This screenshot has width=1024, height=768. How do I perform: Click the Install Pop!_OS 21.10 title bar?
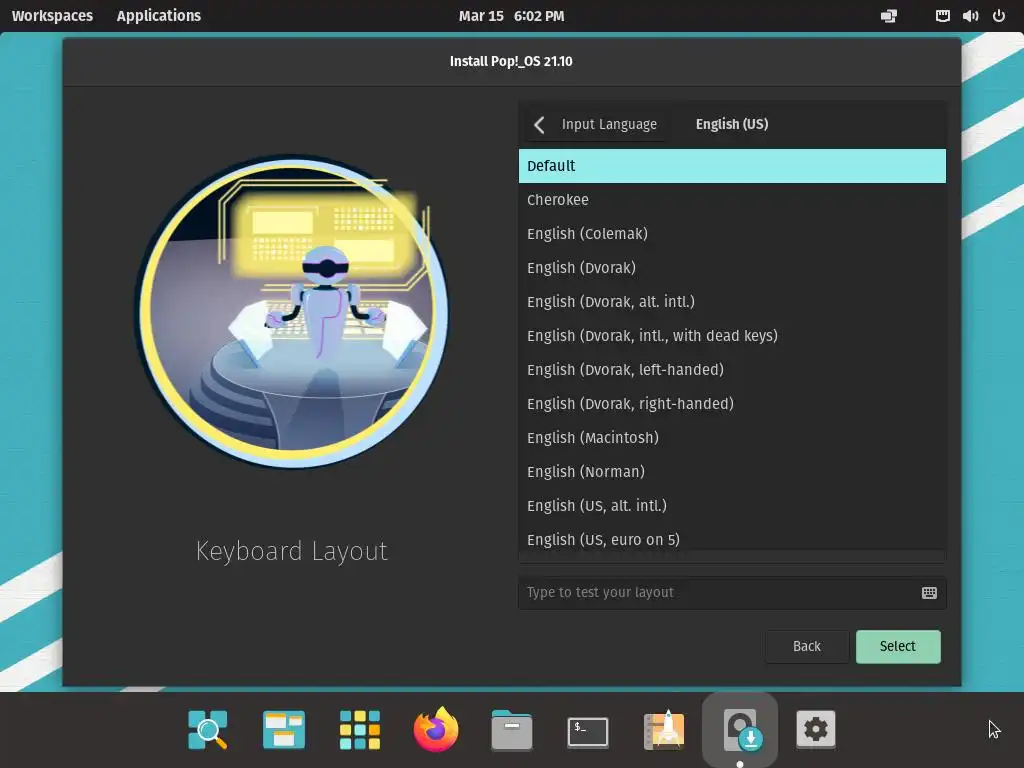pyautogui.click(x=511, y=61)
